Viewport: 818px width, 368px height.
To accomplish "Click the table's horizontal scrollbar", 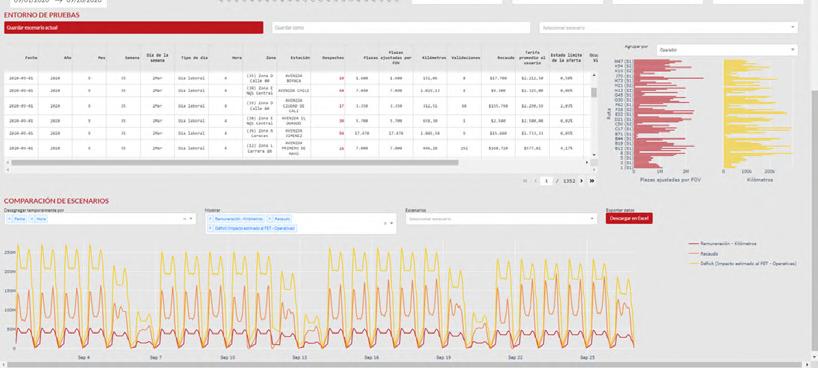I will pos(235,162).
